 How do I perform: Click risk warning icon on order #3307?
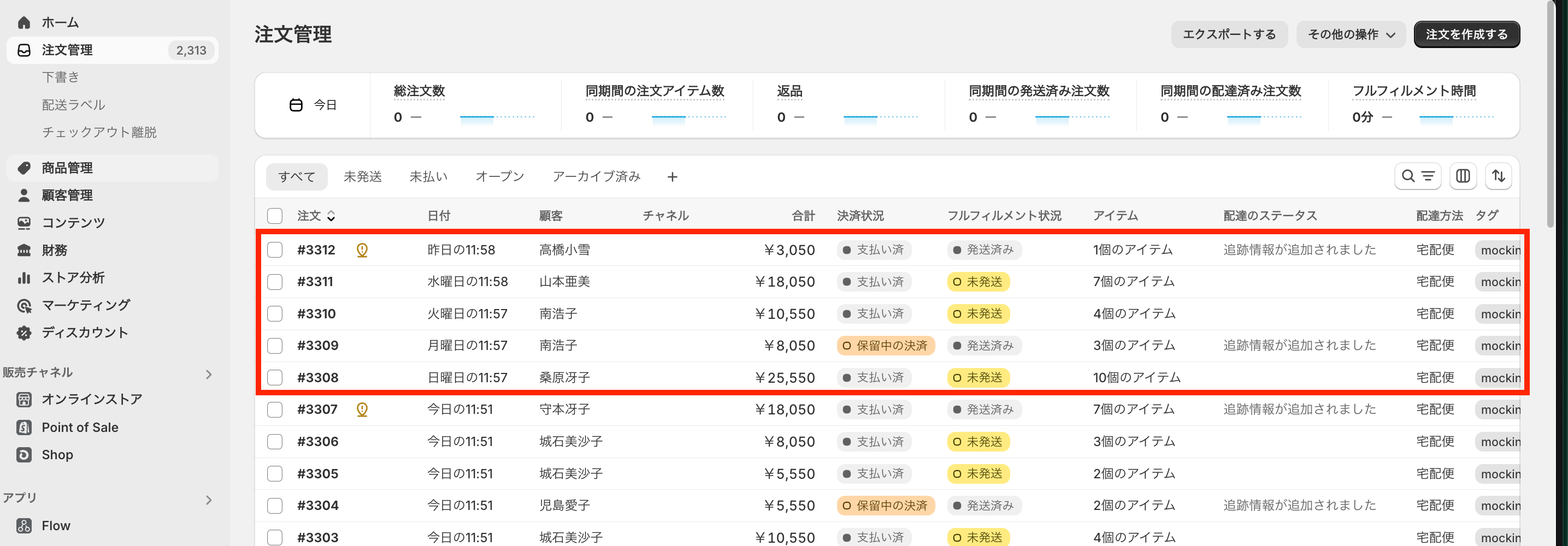(362, 410)
